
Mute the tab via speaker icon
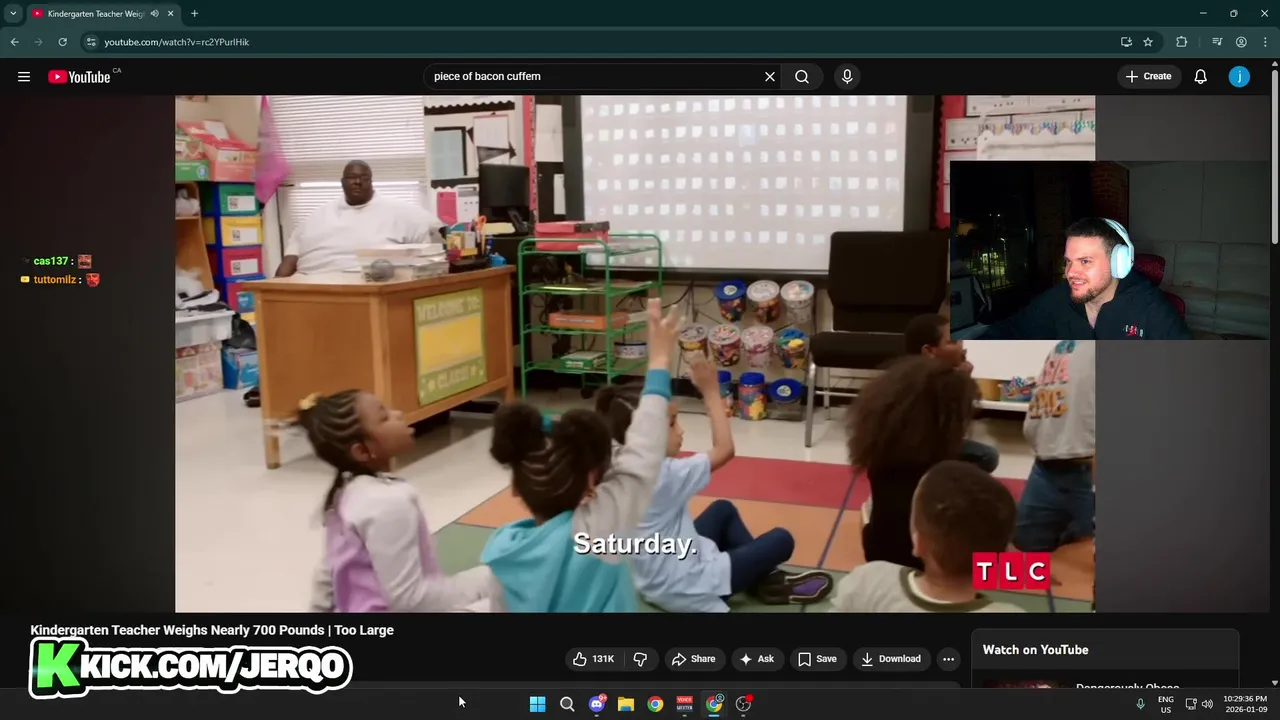point(155,13)
